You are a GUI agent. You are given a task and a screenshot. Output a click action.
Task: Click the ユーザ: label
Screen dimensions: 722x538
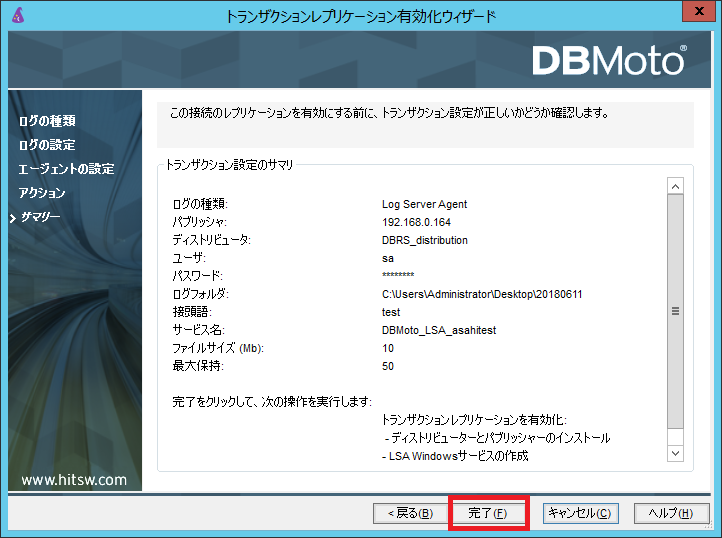click(189, 258)
